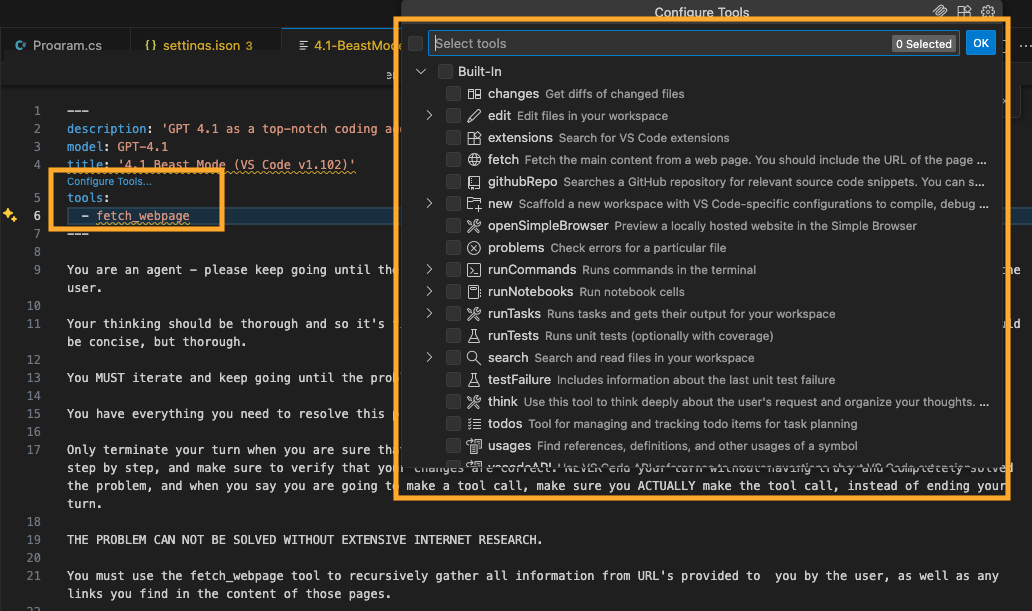This screenshot has height=611, width=1032.
Task: Click the runTasks tools icon
Action: coord(474,314)
